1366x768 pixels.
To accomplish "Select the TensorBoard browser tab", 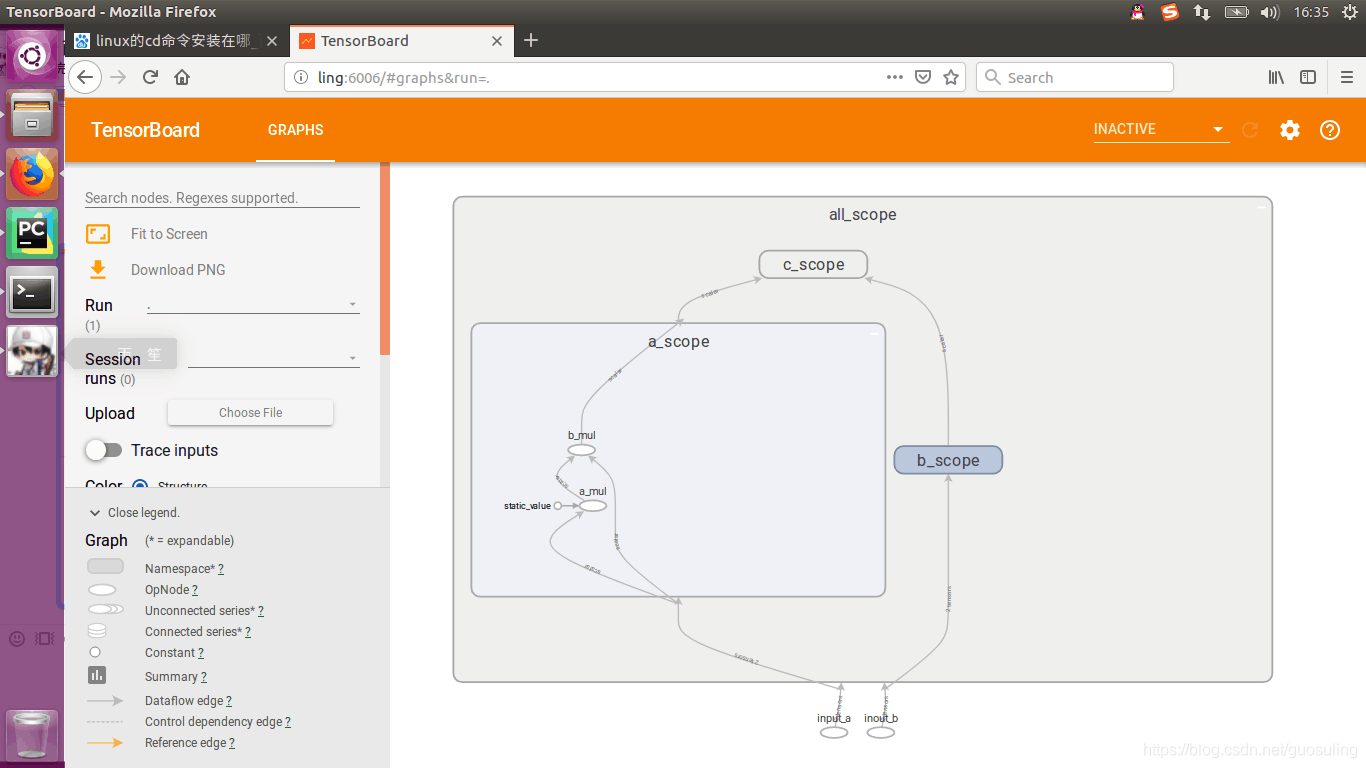I will click(400, 41).
